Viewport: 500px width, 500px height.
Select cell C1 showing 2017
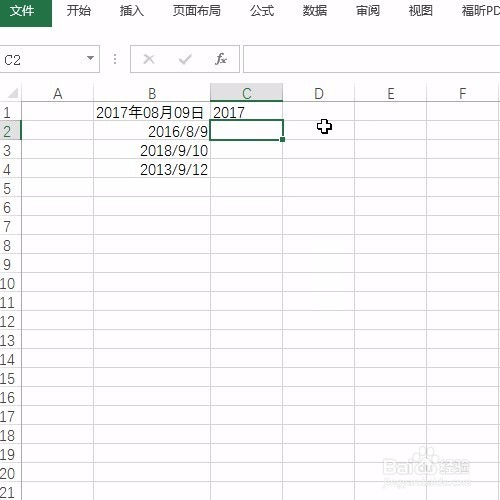point(247,112)
